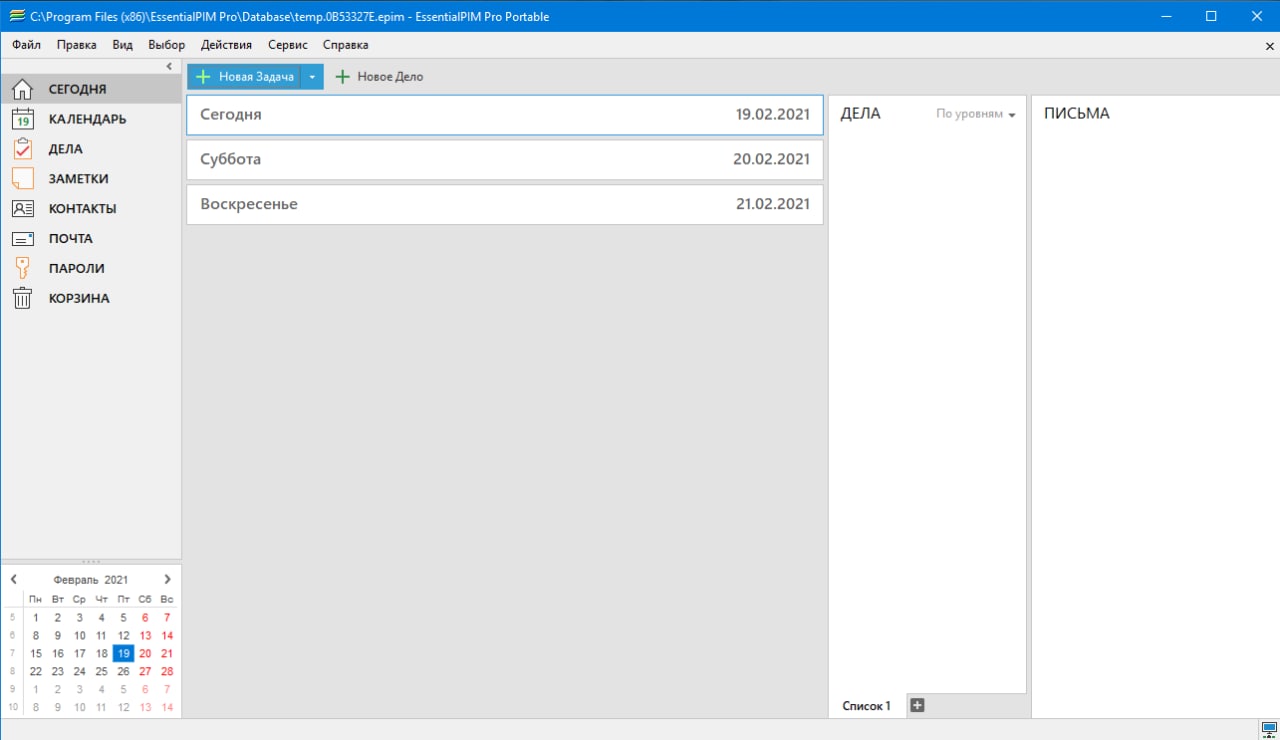Click the ДЕЛА panel header
This screenshot has width=1280, height=740.
(x=860, y=114)
